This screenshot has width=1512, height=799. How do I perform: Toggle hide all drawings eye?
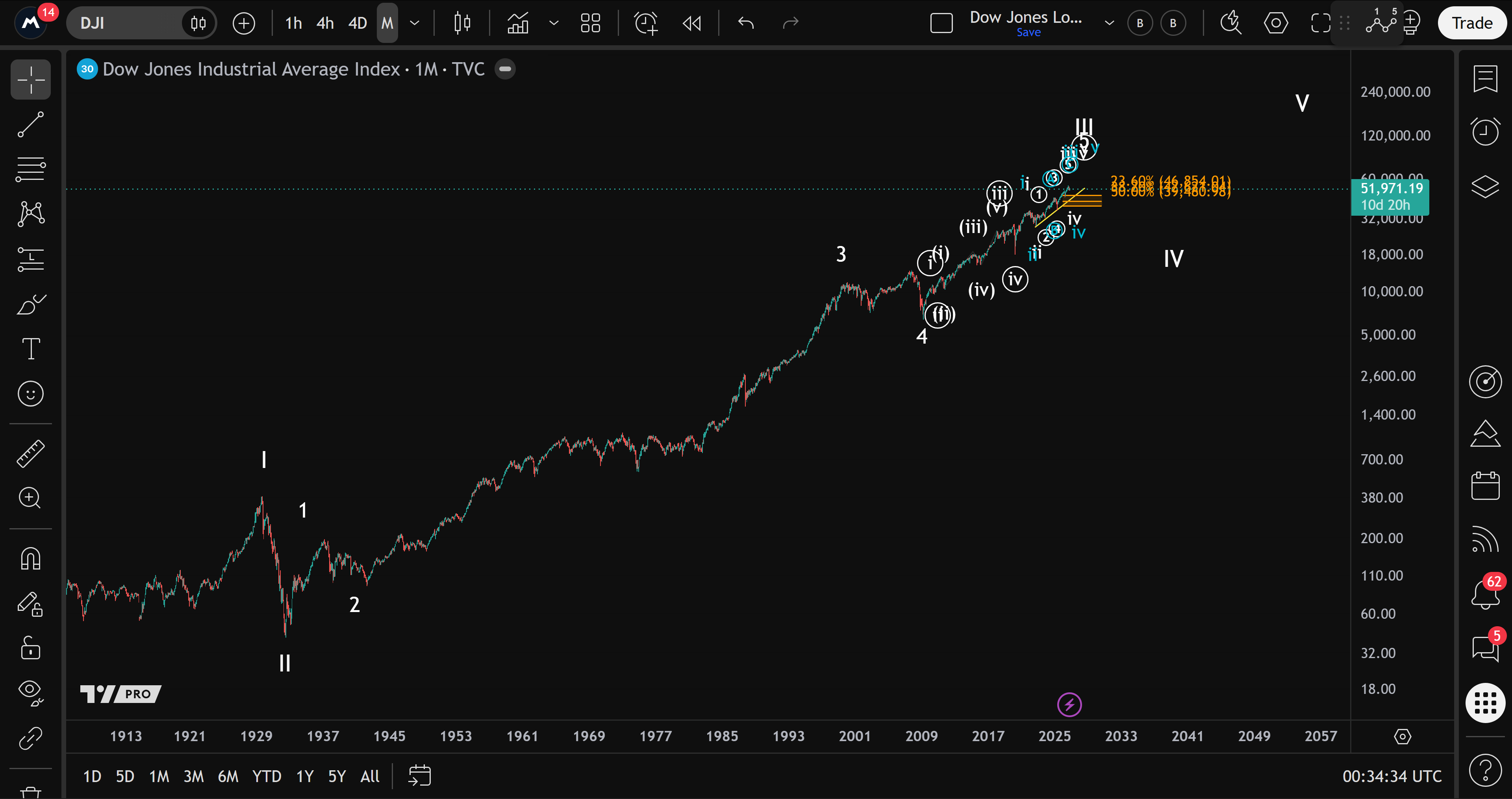tap(31, 693)
